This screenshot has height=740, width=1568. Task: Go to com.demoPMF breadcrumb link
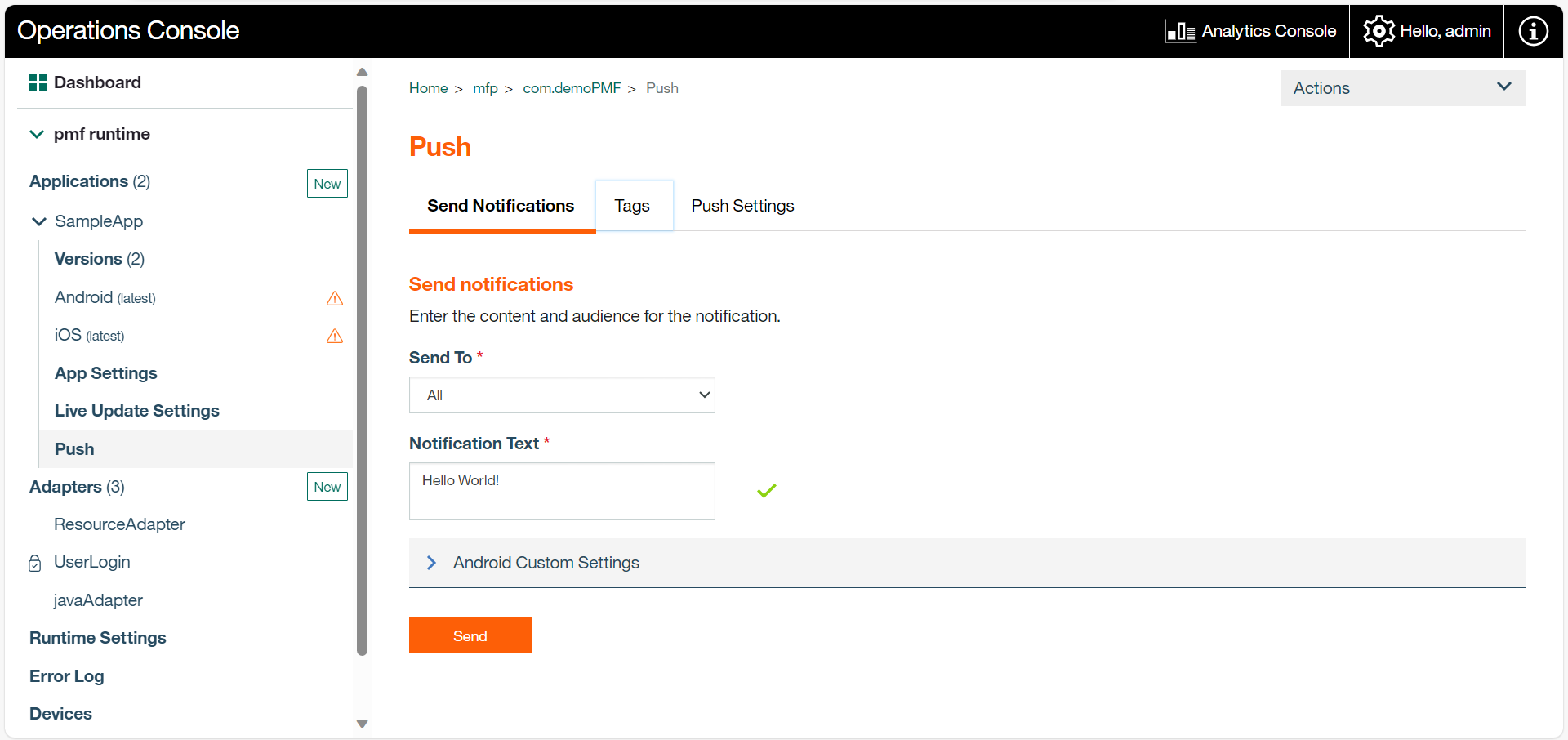pos(572,88)
